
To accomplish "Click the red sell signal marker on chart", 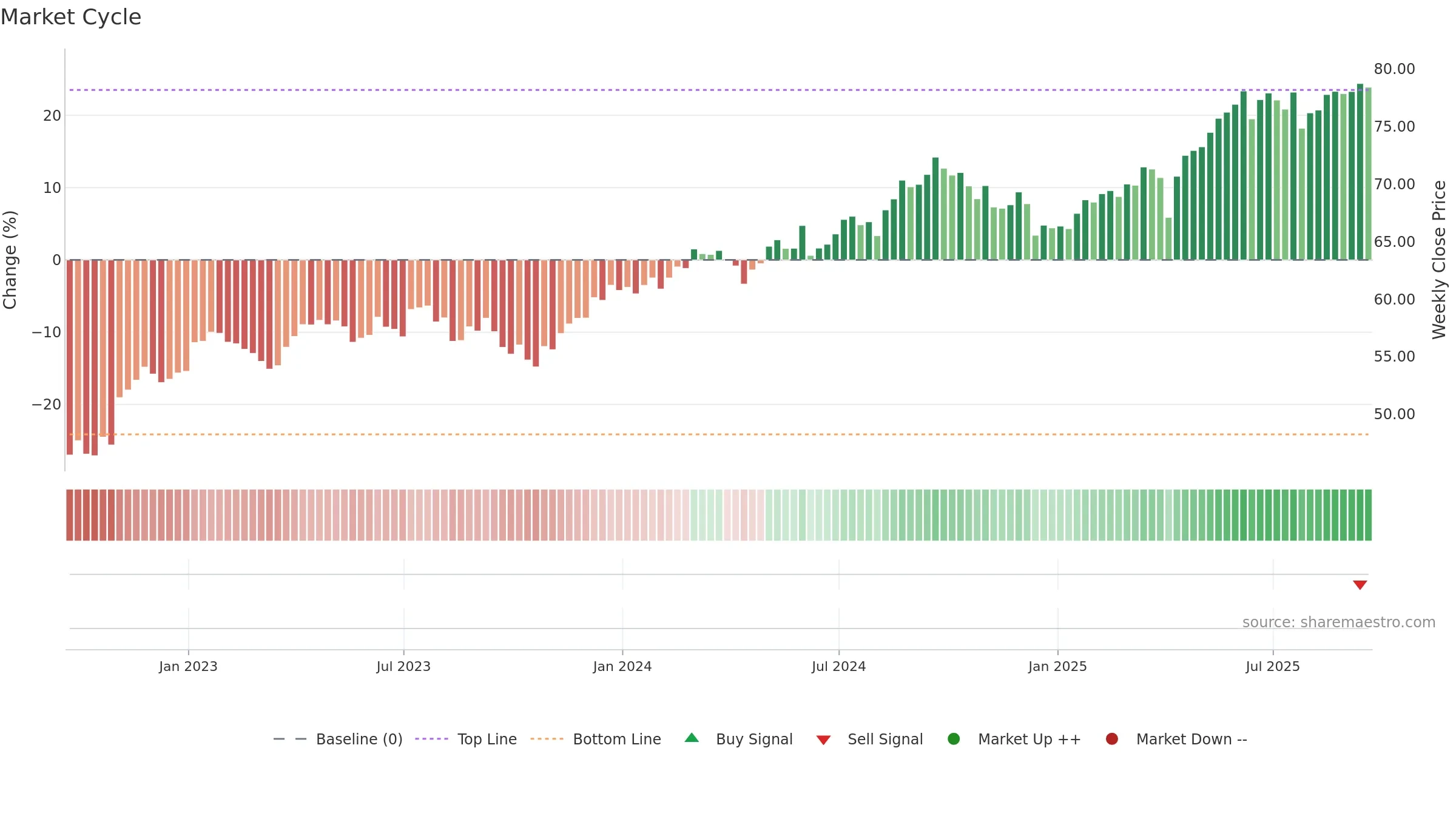I will coord(1360,585).
